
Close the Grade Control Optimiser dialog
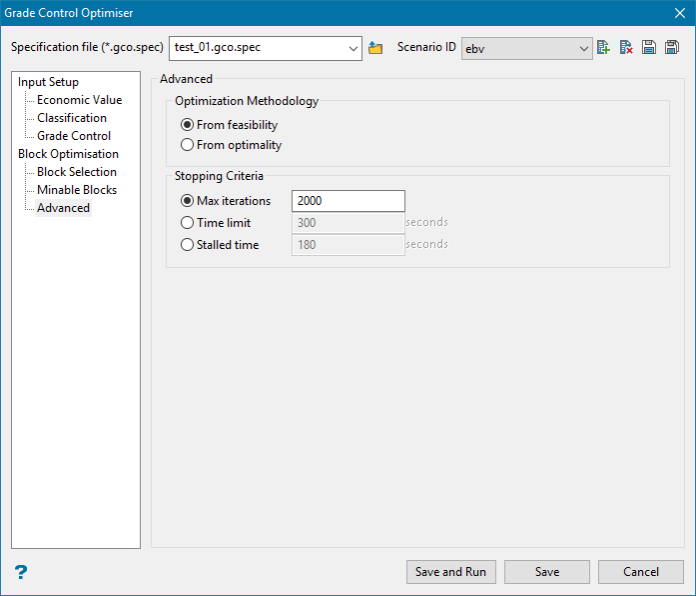680,13
